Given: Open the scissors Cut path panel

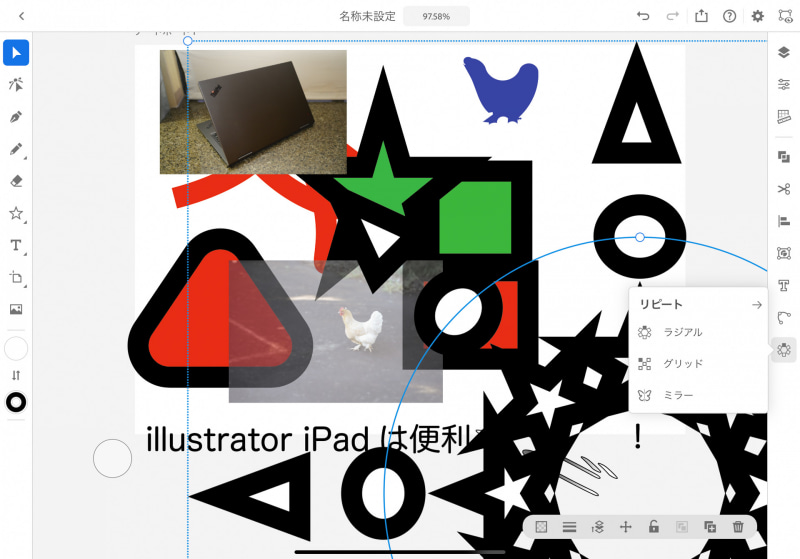Looking at the screenshot, I should pyautogui.click(x=784, y=189).
